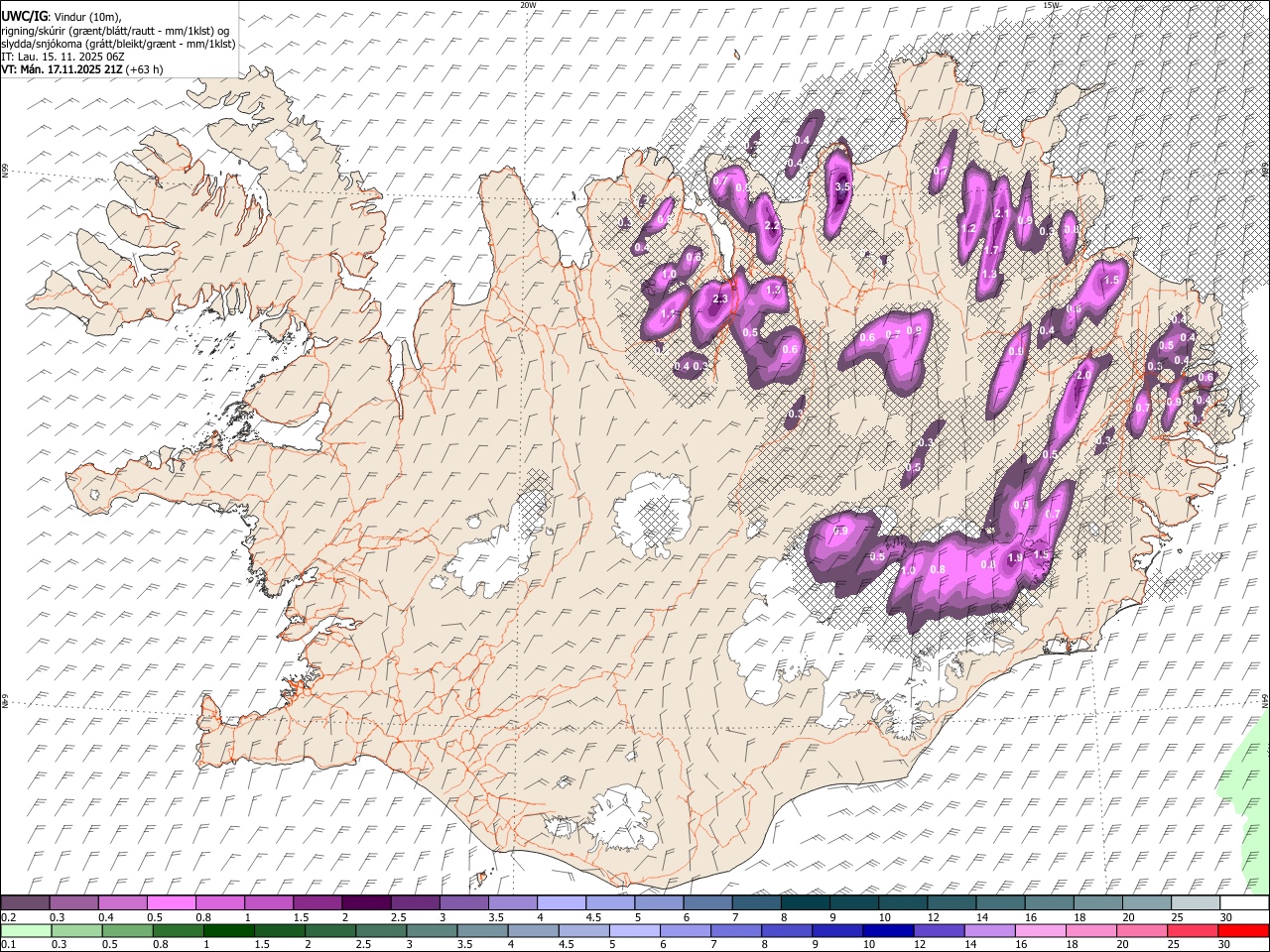Click the 20 pink-red swatch in lower row
This screenshot has height=952, width=1270.
tap(1142, 931)
